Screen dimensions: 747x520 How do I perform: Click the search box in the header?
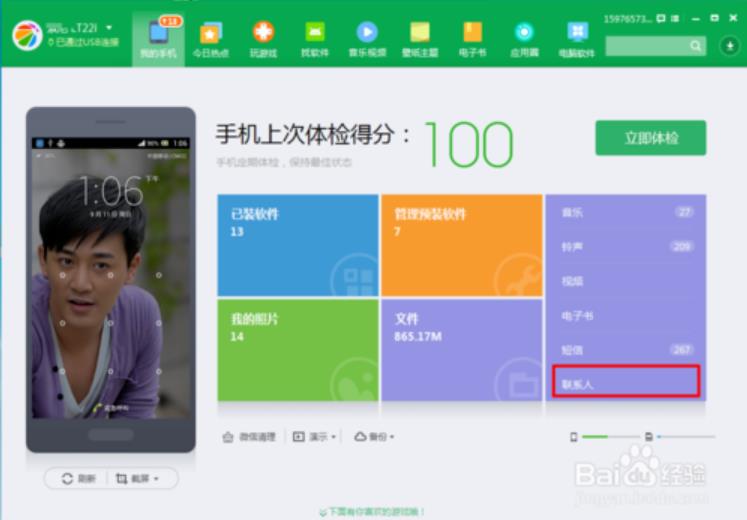point(656,46)
